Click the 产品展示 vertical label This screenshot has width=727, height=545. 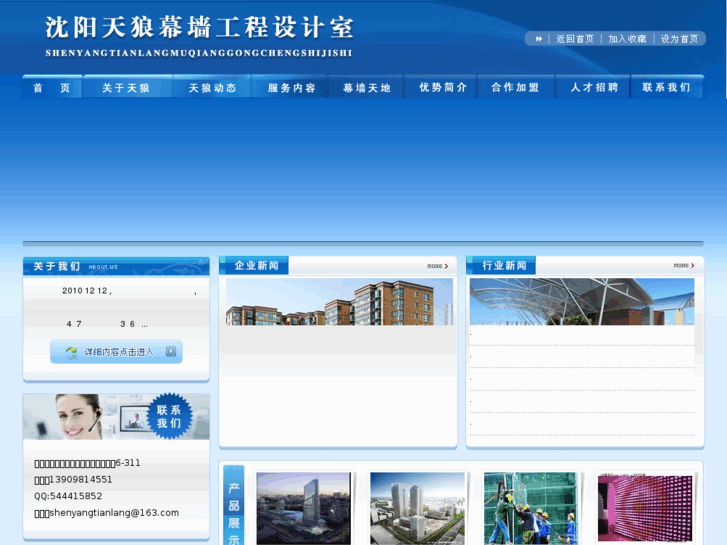pos(234,506)
